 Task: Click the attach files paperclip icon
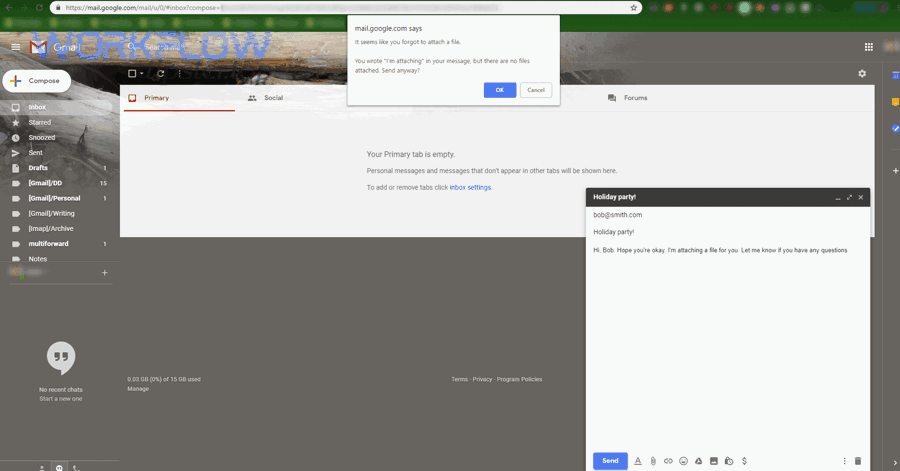[x=653, y=461]
